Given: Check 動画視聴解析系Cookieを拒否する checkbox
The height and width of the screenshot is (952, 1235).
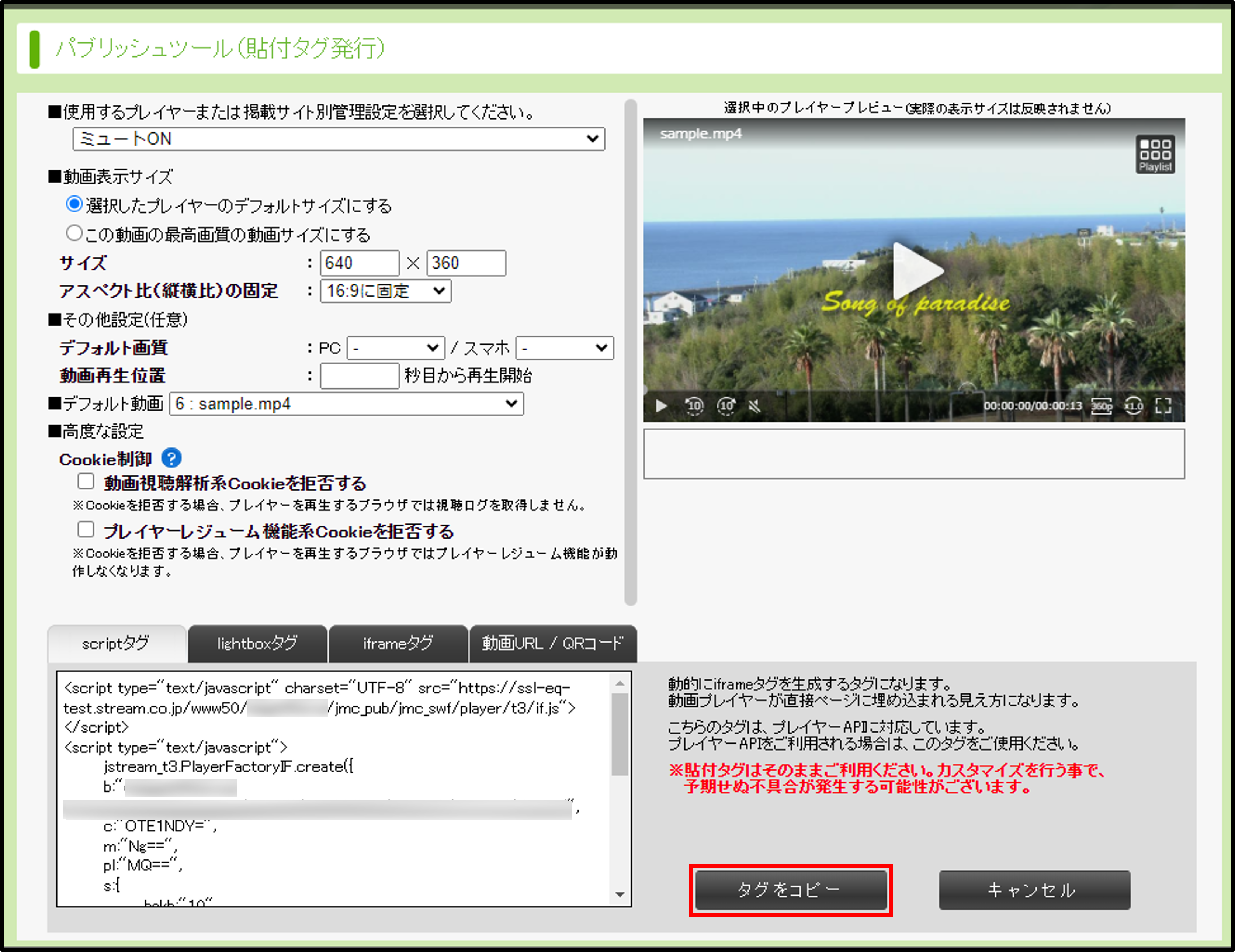Looking at the screenshot, I should click(x=86, y=481).
